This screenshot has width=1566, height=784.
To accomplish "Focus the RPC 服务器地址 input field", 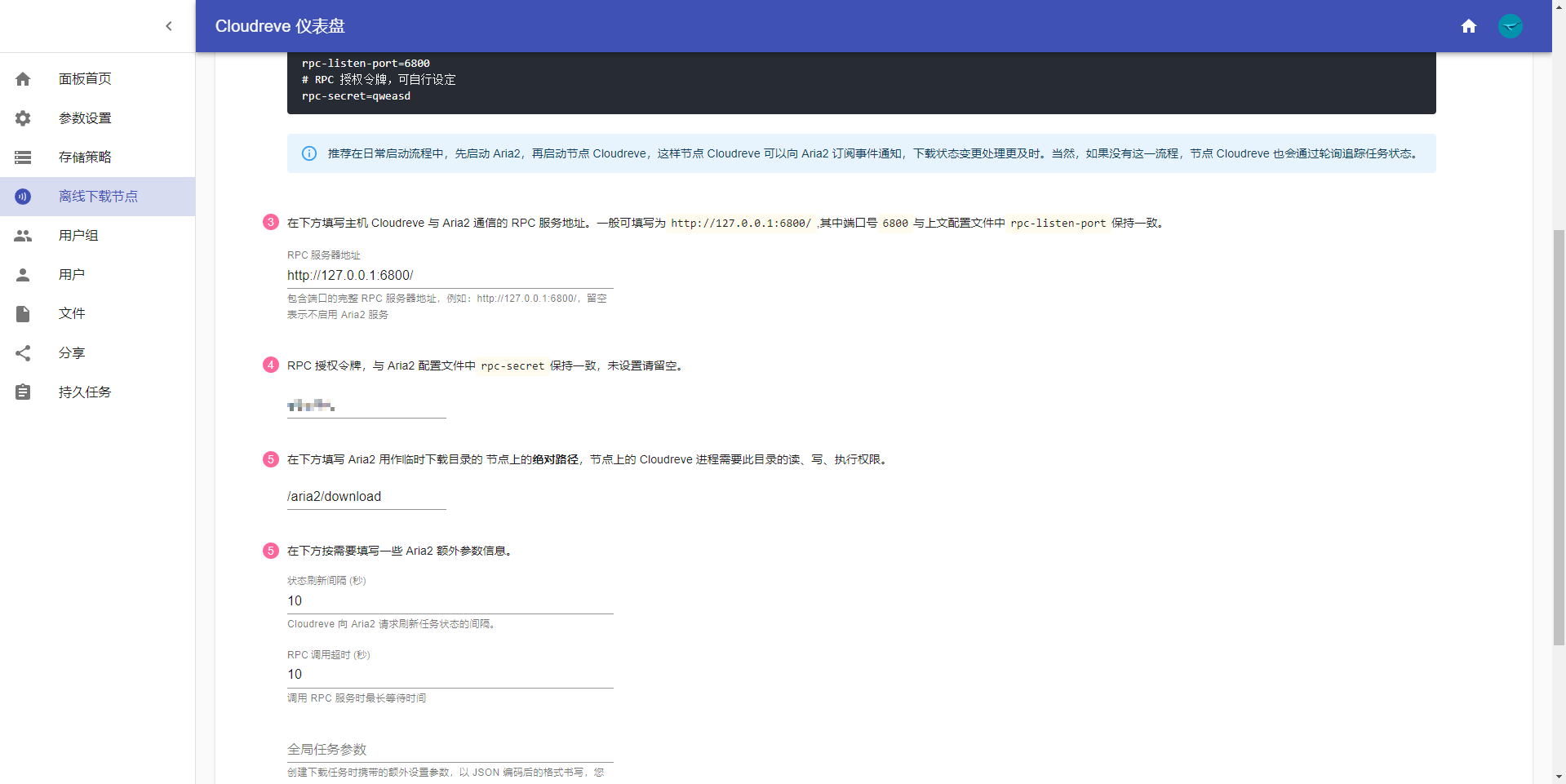I will (450, 276).
